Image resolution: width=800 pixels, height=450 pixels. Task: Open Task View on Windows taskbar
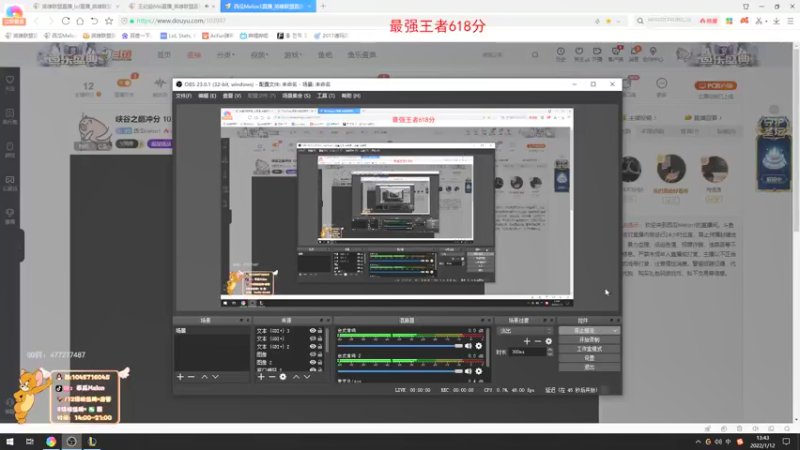(x=30, y=441)
